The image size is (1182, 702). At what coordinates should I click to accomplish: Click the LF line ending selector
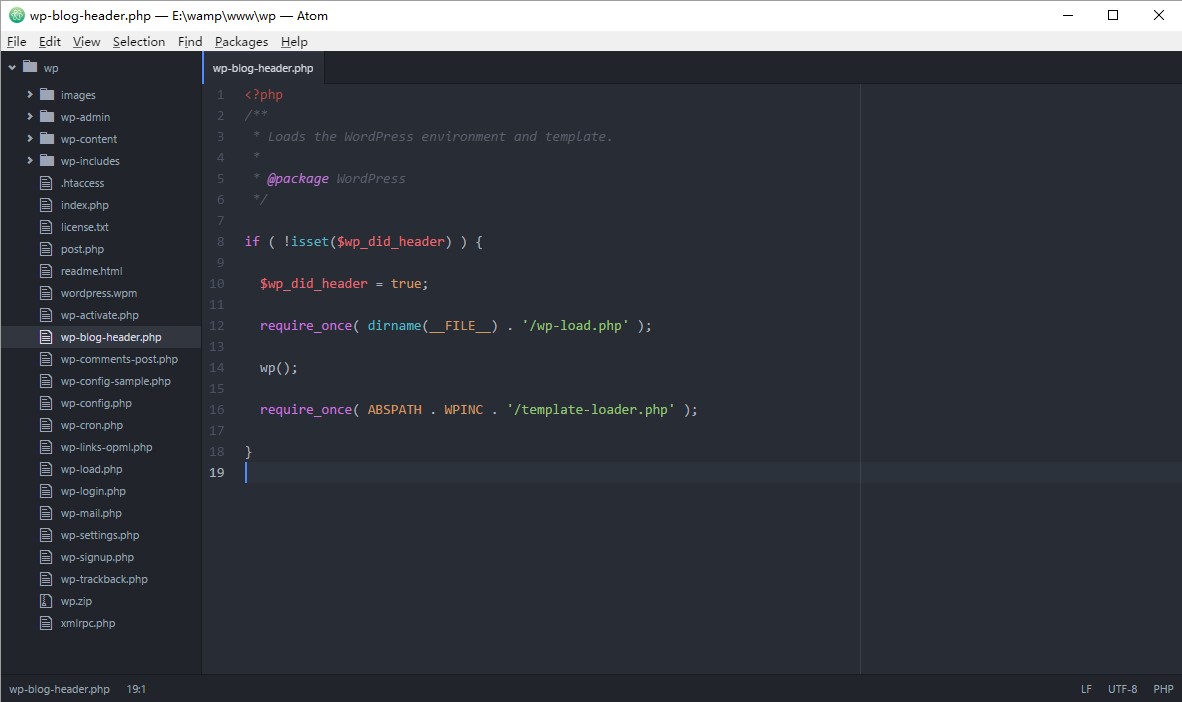1086,689
